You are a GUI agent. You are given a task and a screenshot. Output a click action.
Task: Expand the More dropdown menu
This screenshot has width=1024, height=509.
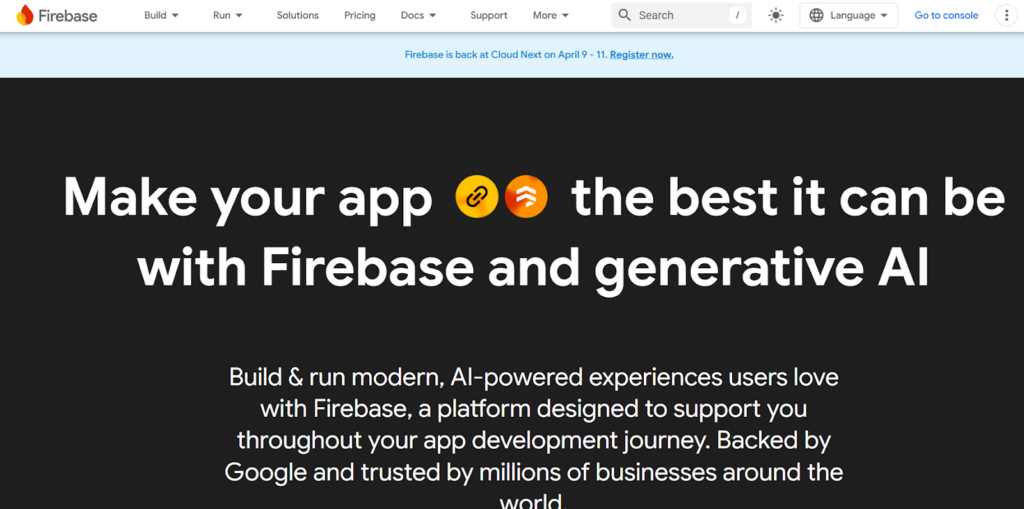click(x=551, y=16)
